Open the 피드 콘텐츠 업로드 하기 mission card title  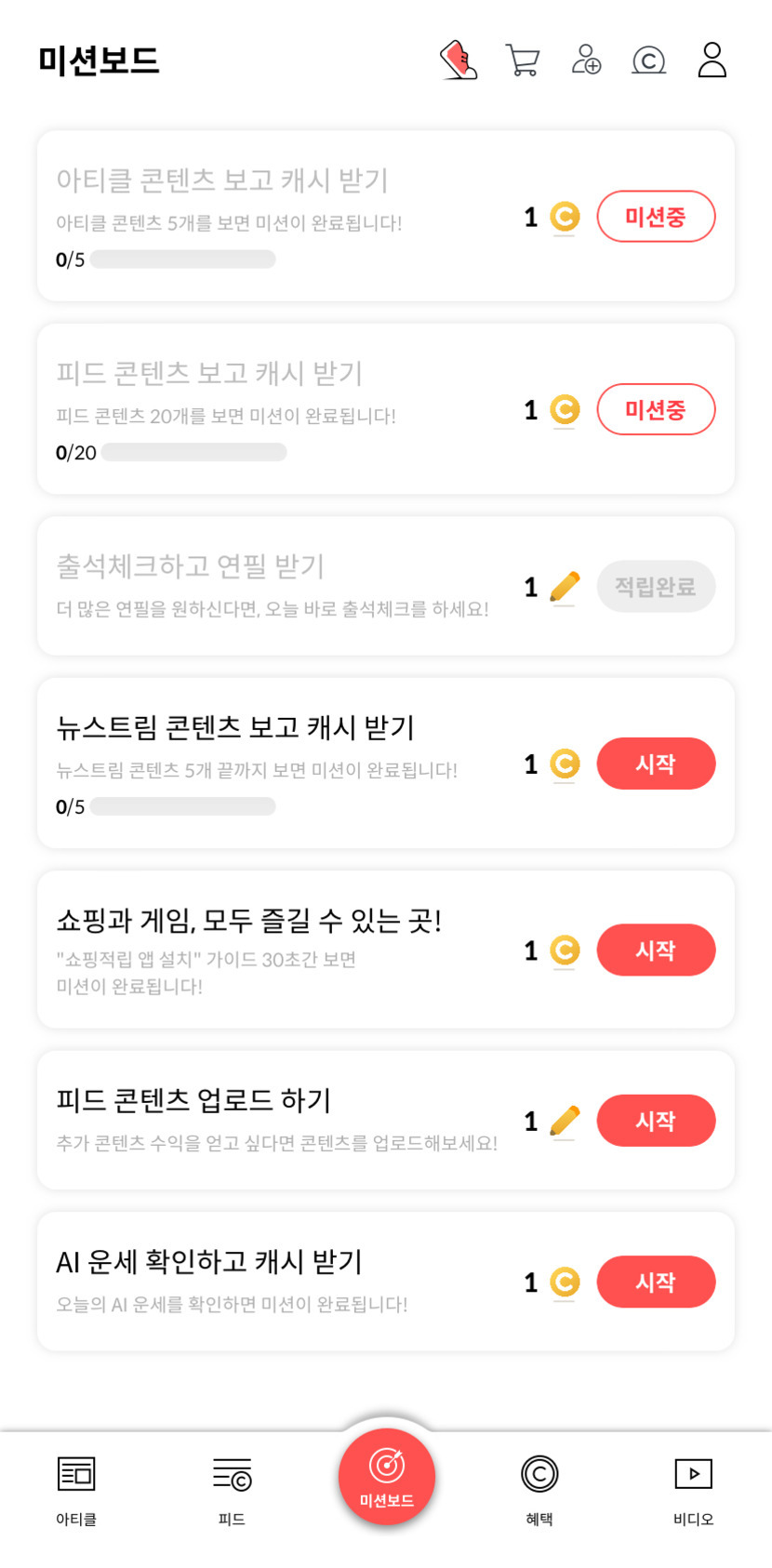tap(193, 1100)
